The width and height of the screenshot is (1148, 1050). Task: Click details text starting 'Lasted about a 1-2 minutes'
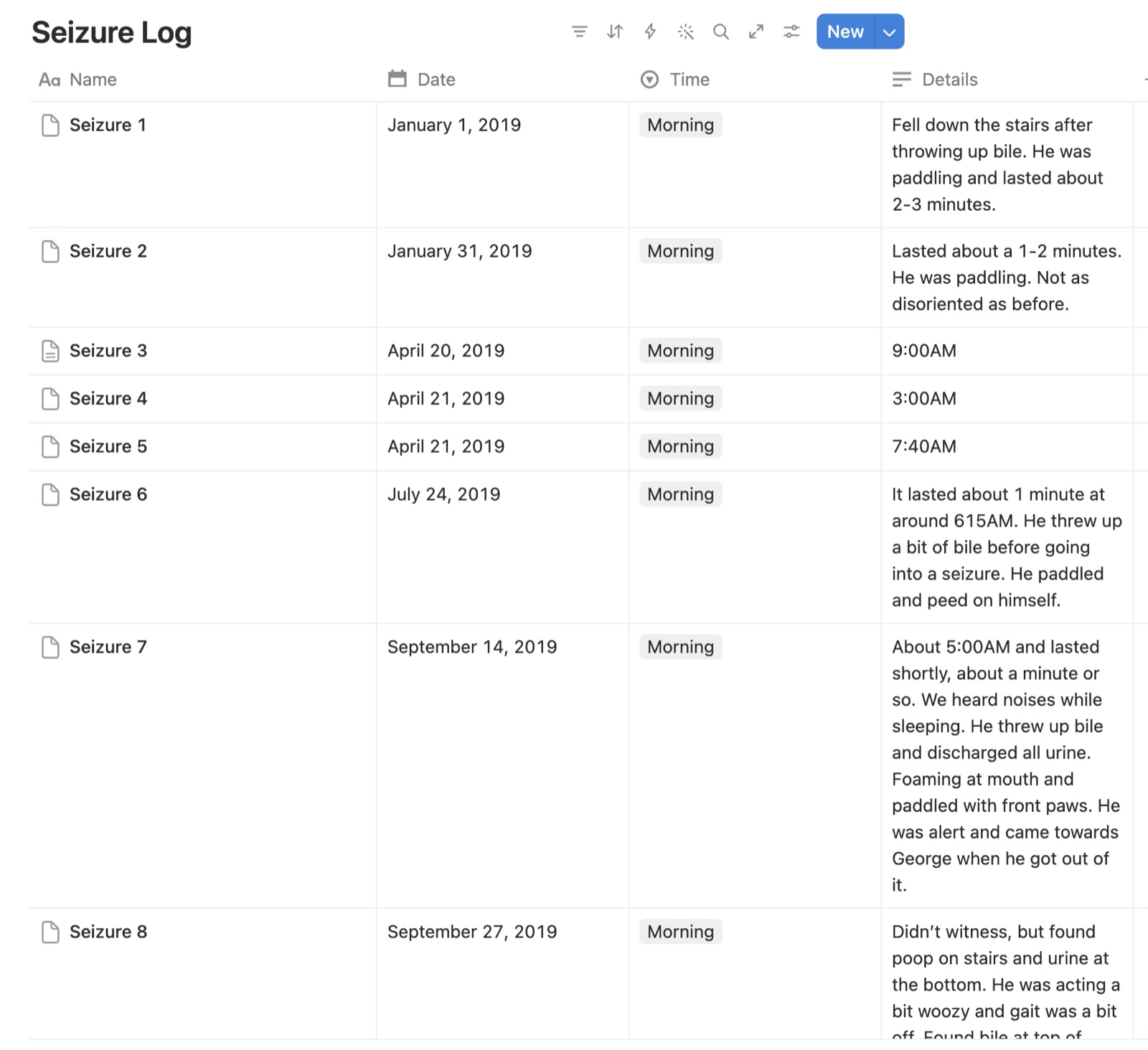click(x=1007, y=278)
